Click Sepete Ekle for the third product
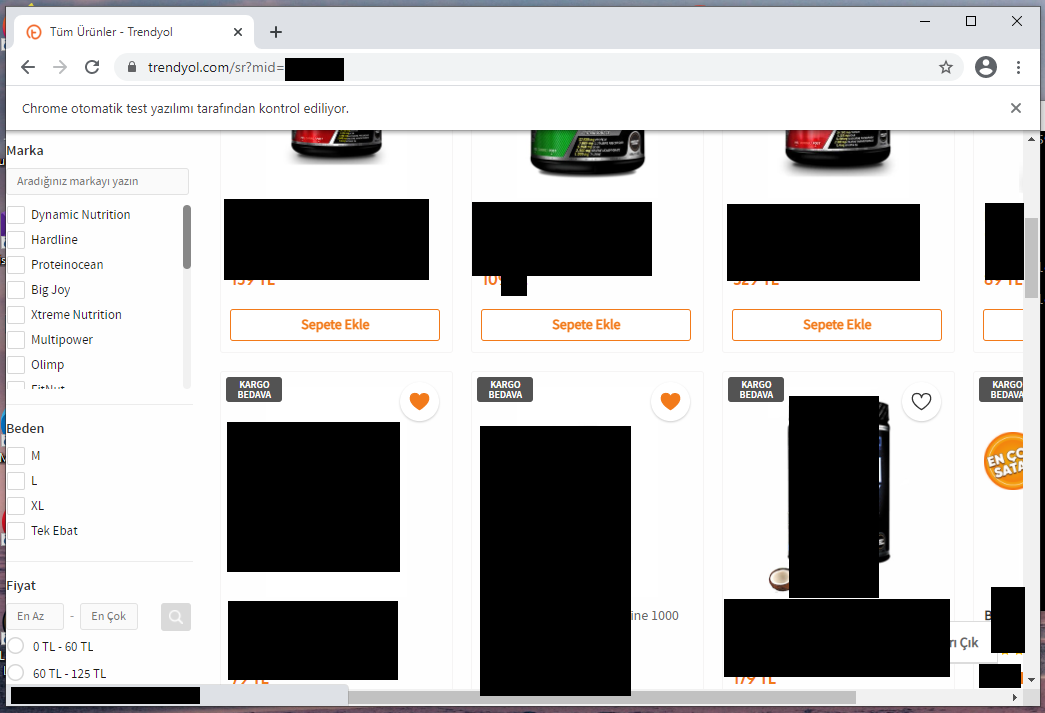 [837, 325]
